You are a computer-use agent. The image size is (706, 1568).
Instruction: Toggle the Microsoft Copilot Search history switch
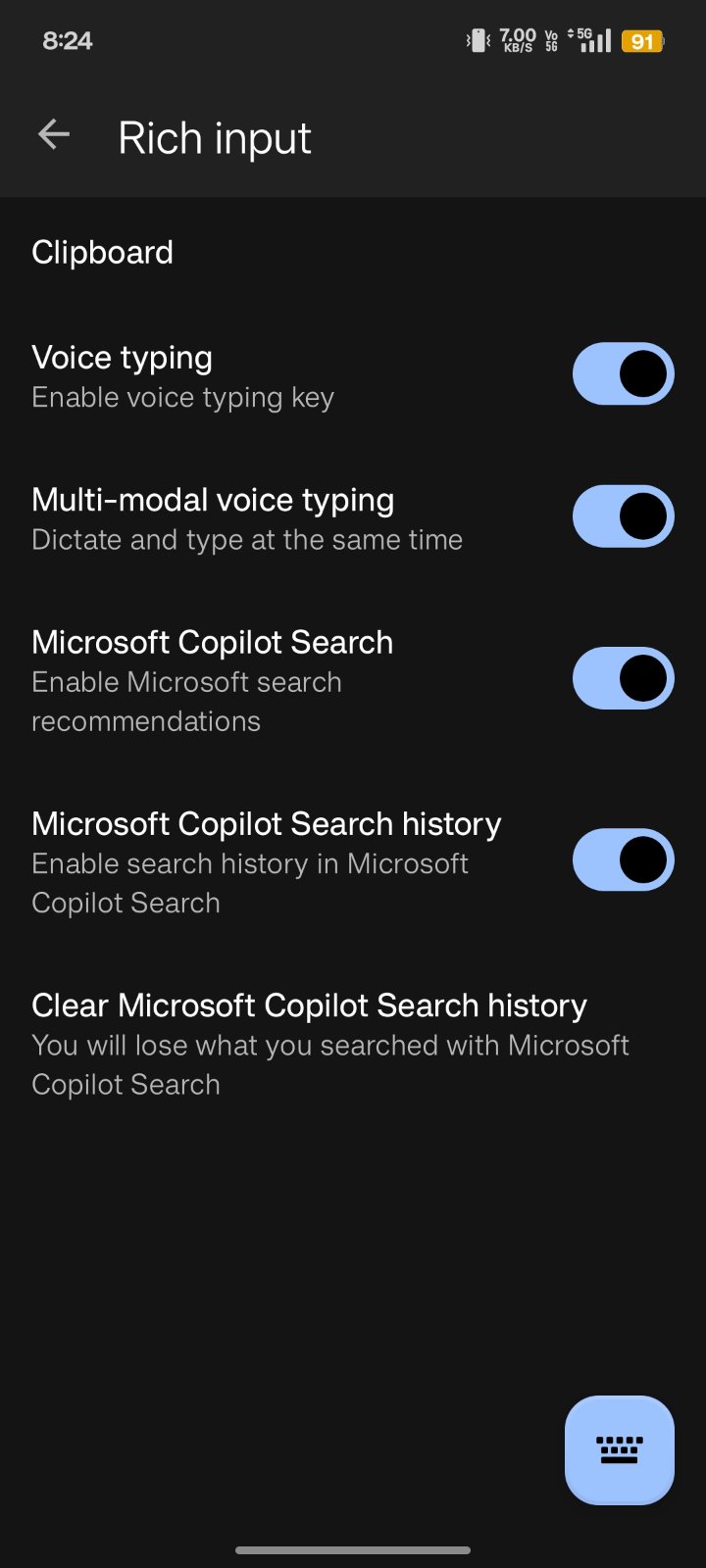click(623, 859)
